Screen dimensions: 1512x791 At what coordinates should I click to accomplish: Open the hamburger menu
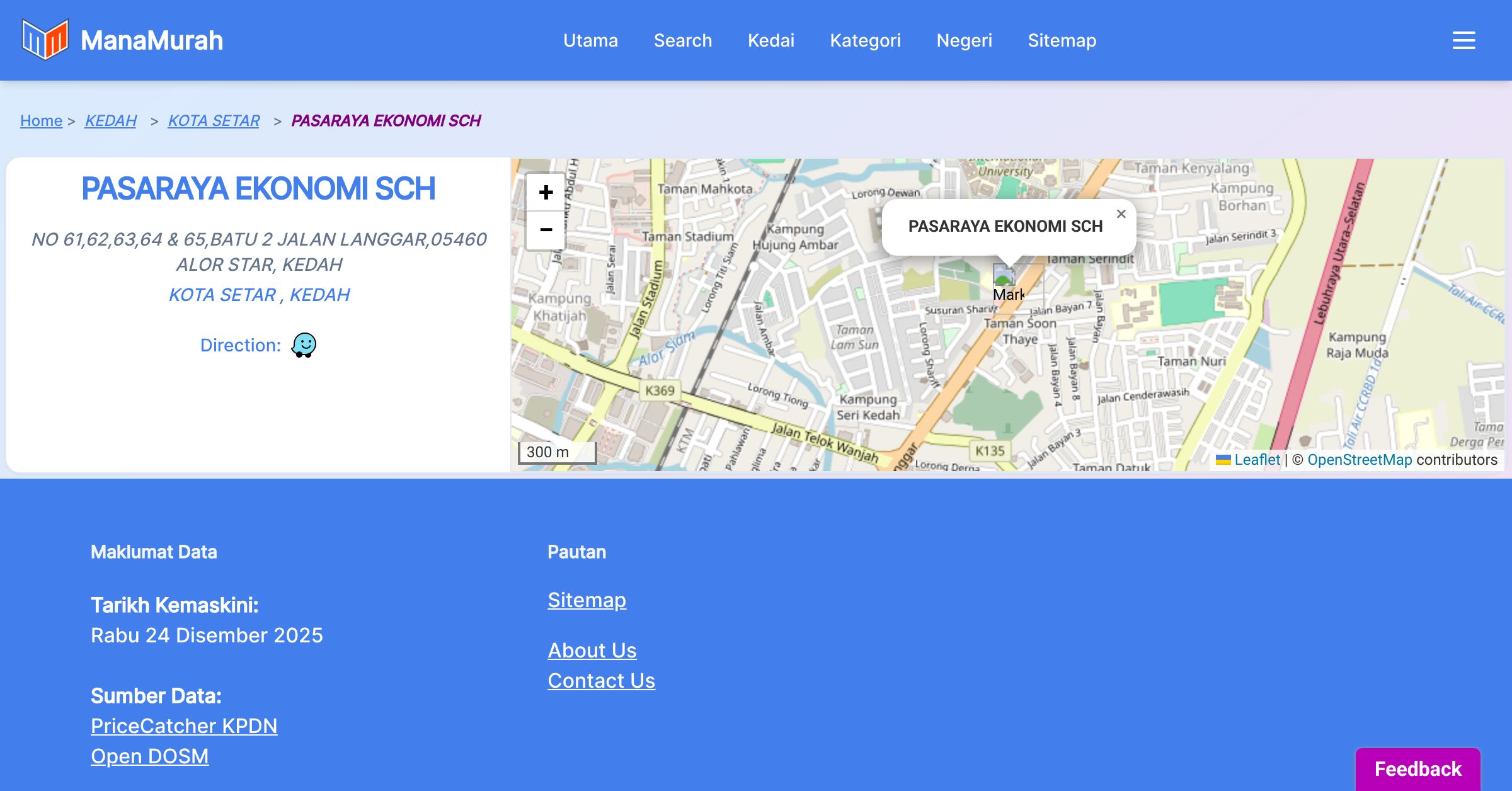point(1463,40)
